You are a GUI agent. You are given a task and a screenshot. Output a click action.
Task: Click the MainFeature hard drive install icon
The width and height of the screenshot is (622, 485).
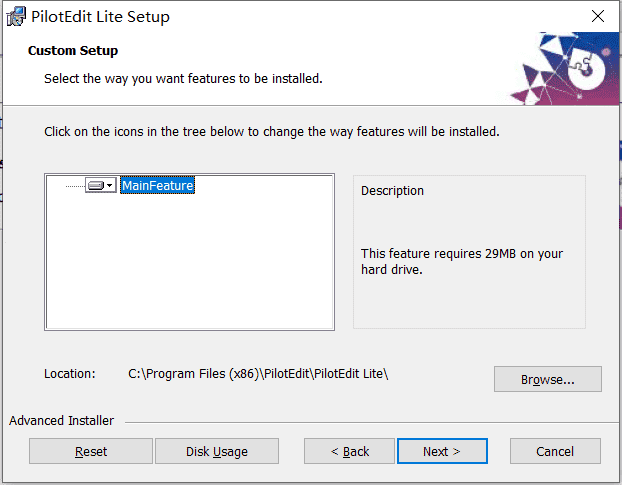coord(96,185)
